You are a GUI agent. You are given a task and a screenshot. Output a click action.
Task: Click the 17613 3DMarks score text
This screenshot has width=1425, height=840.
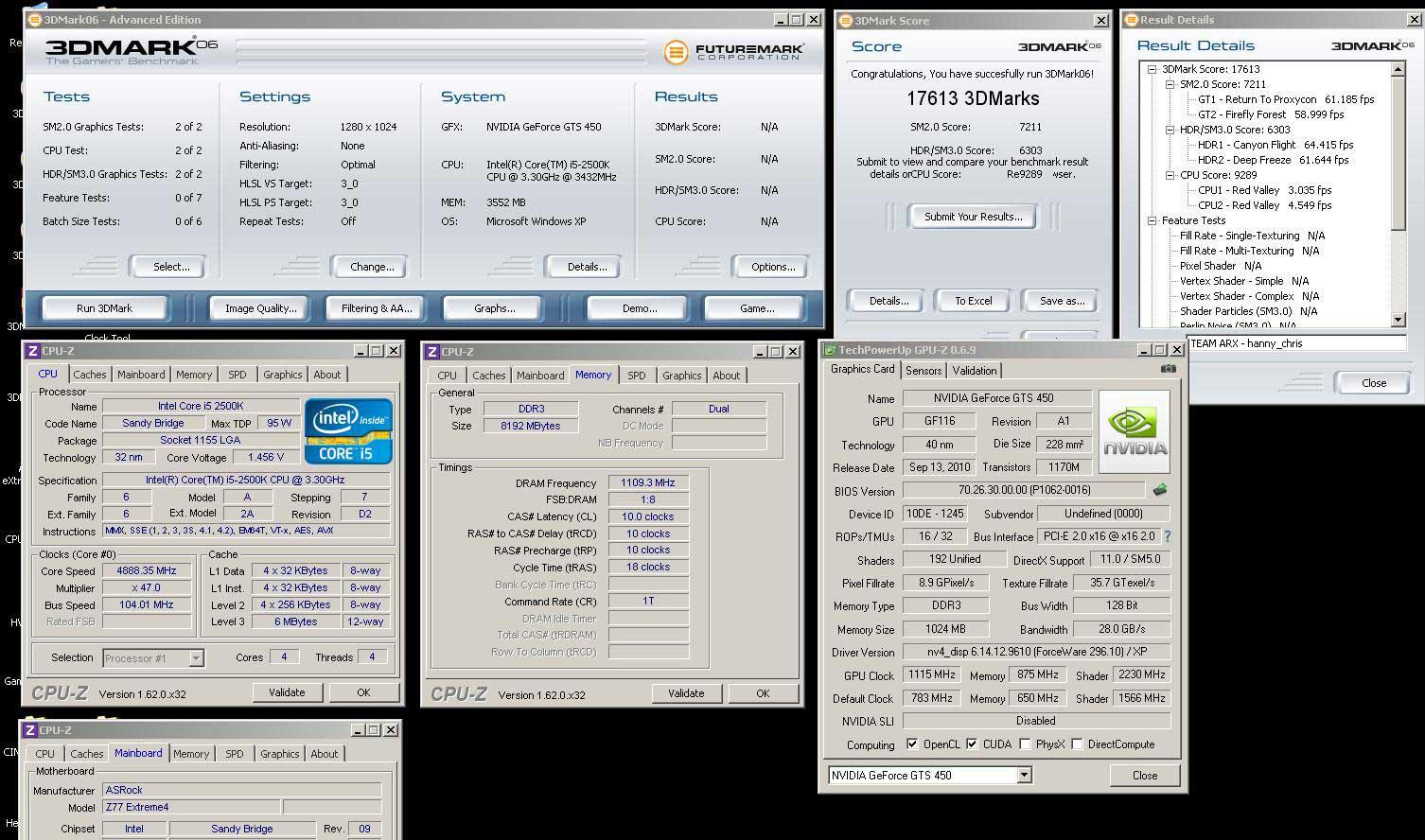[973, 98]
